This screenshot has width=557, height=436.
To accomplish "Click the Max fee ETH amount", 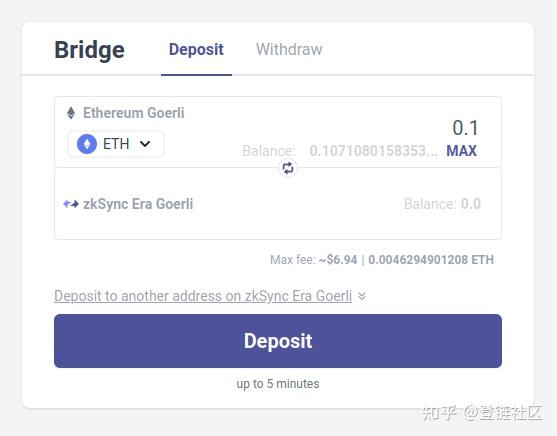I will point(431,260).
